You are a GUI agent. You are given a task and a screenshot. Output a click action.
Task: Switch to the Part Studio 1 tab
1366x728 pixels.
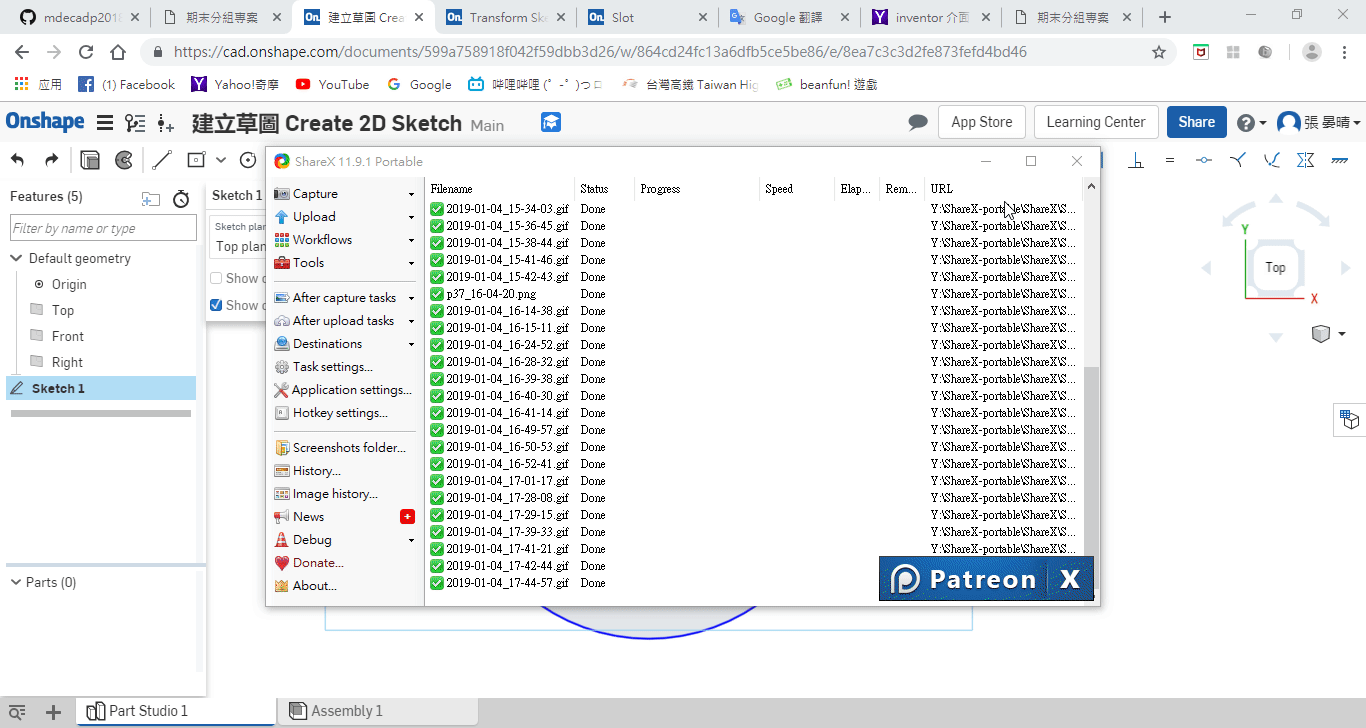[x=176, y=711]
